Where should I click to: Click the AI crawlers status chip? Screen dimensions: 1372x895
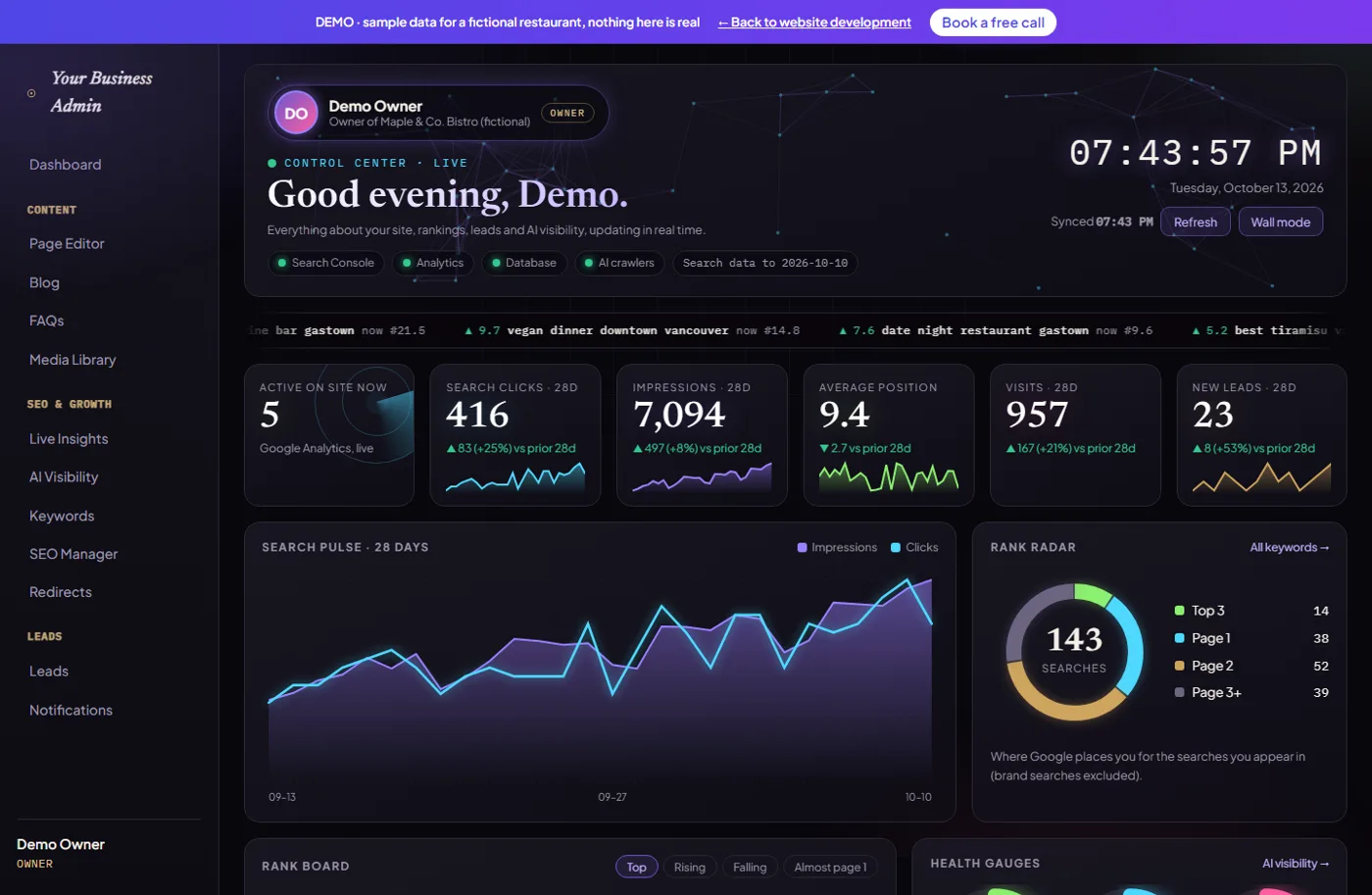pyautogui.click(x=619, y=263)
